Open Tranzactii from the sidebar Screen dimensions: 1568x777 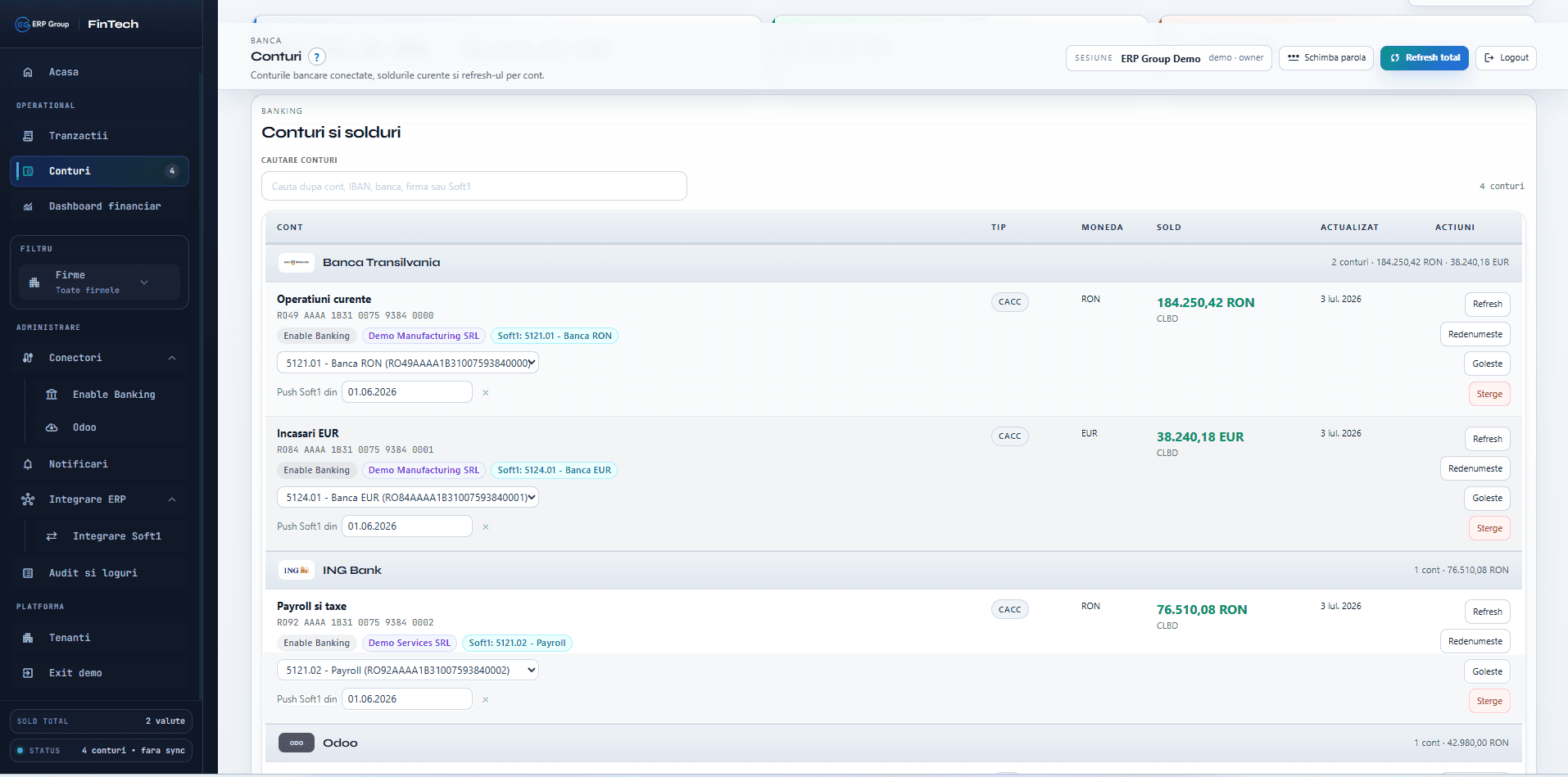point(99,136)
